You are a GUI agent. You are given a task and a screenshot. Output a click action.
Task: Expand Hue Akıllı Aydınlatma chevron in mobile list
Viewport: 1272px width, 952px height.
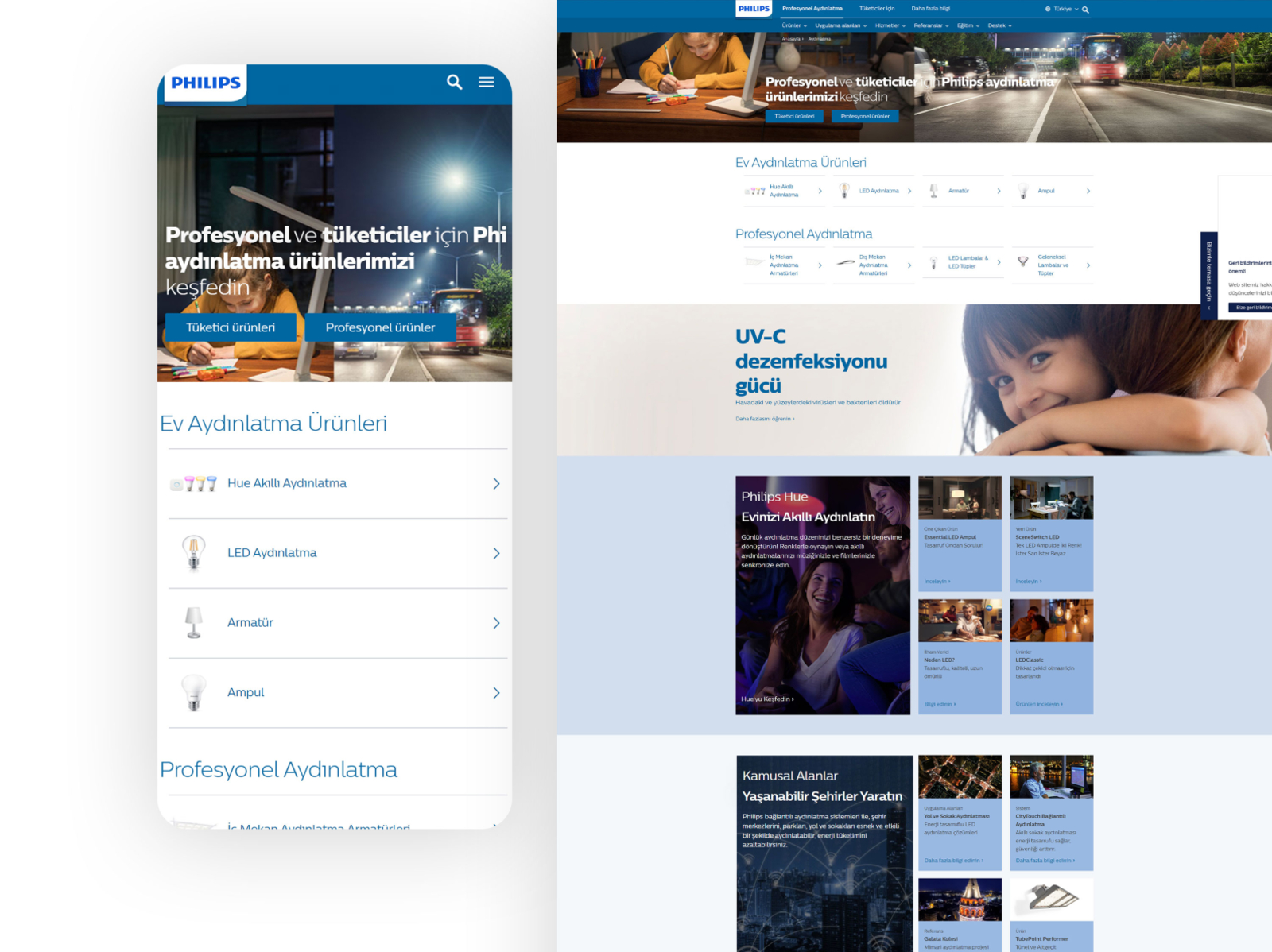pos(496,483)
